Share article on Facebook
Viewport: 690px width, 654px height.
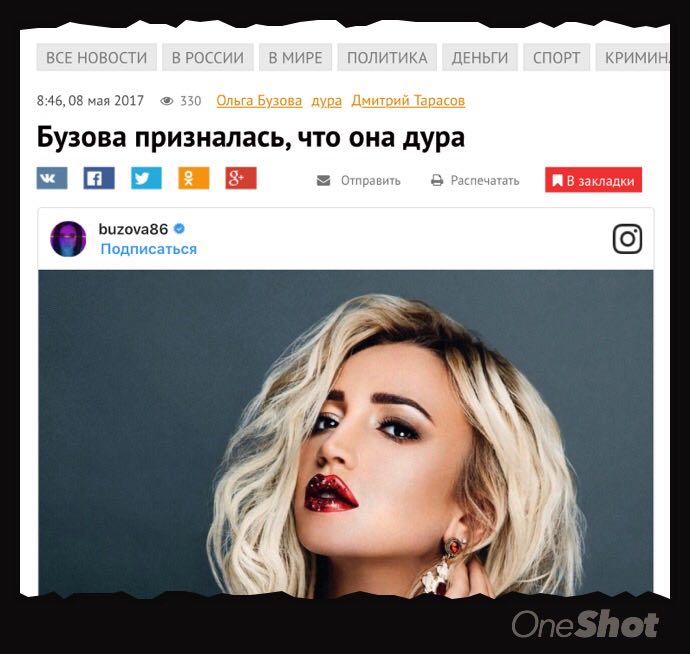click(99, 178)
